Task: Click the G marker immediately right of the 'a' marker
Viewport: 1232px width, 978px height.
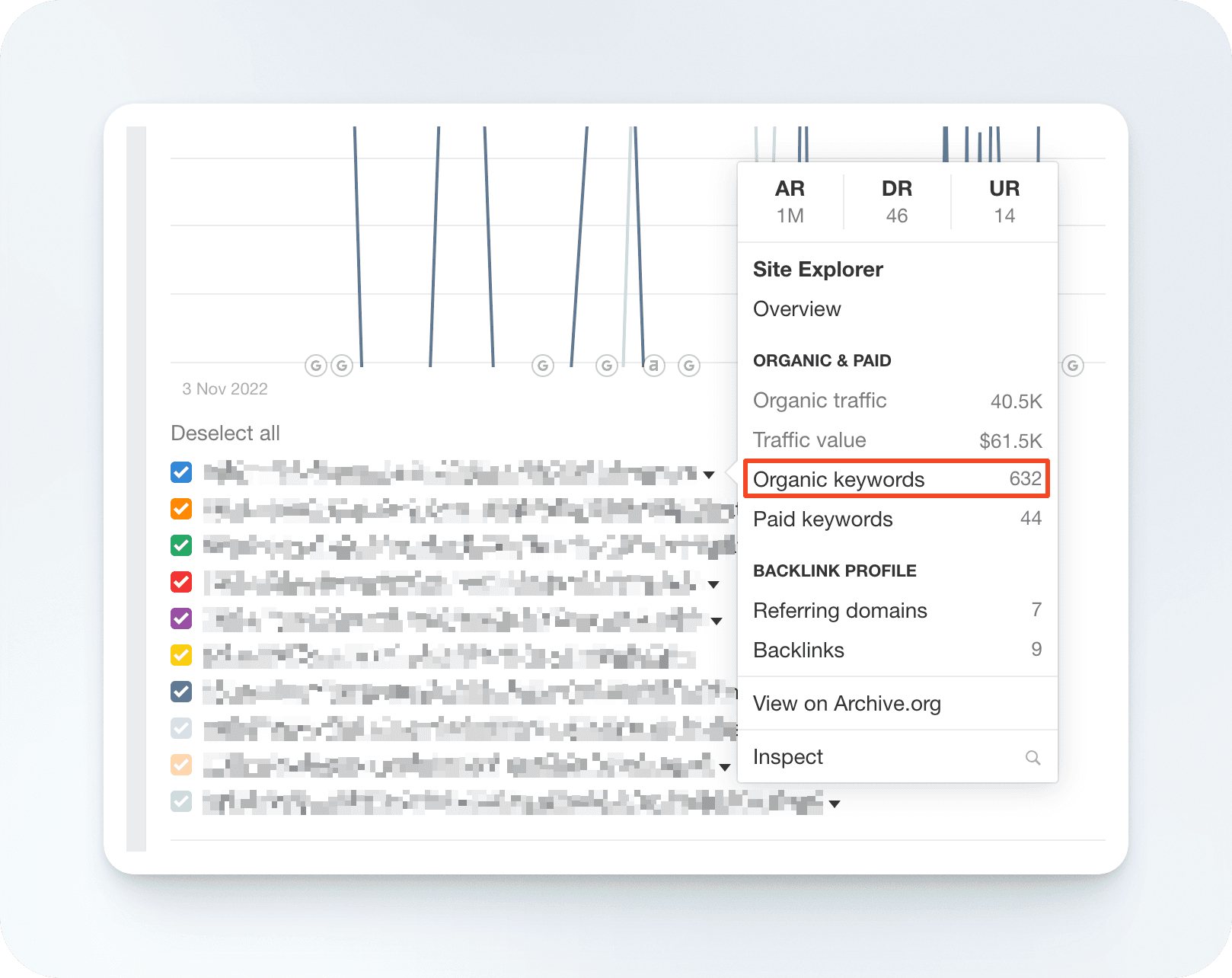Action: [x=689, y=366]
